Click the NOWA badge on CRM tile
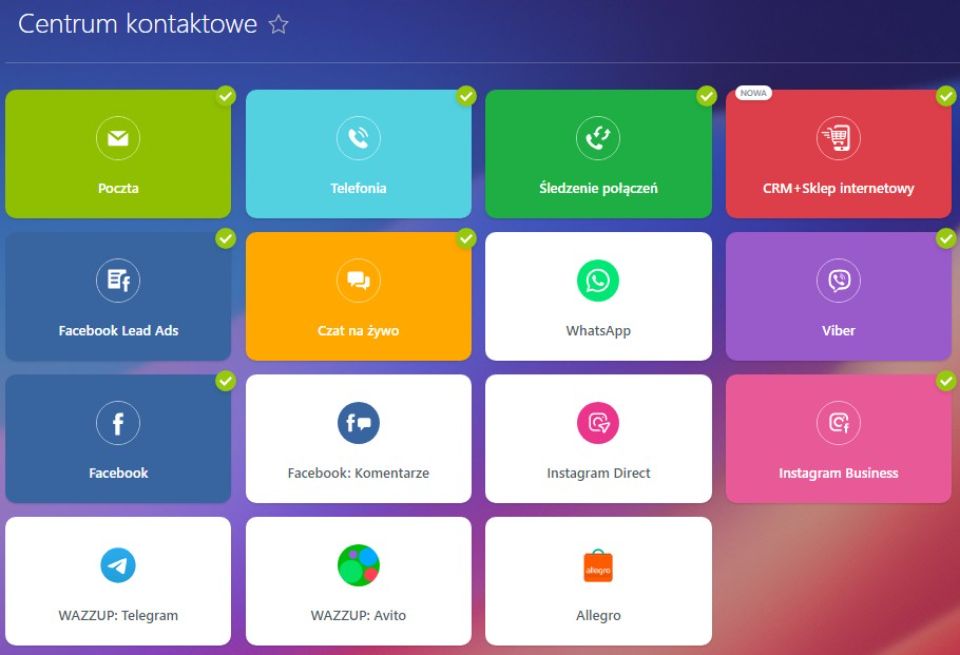960x655 pixels. pyautogui.click(x=753, y=93)
